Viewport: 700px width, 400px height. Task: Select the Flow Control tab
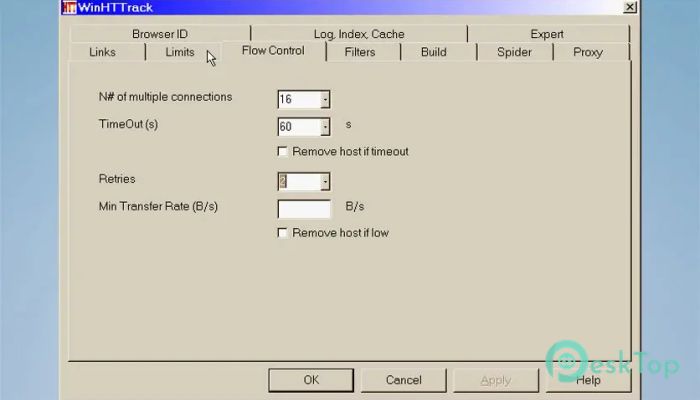click(x=273, y=51)
